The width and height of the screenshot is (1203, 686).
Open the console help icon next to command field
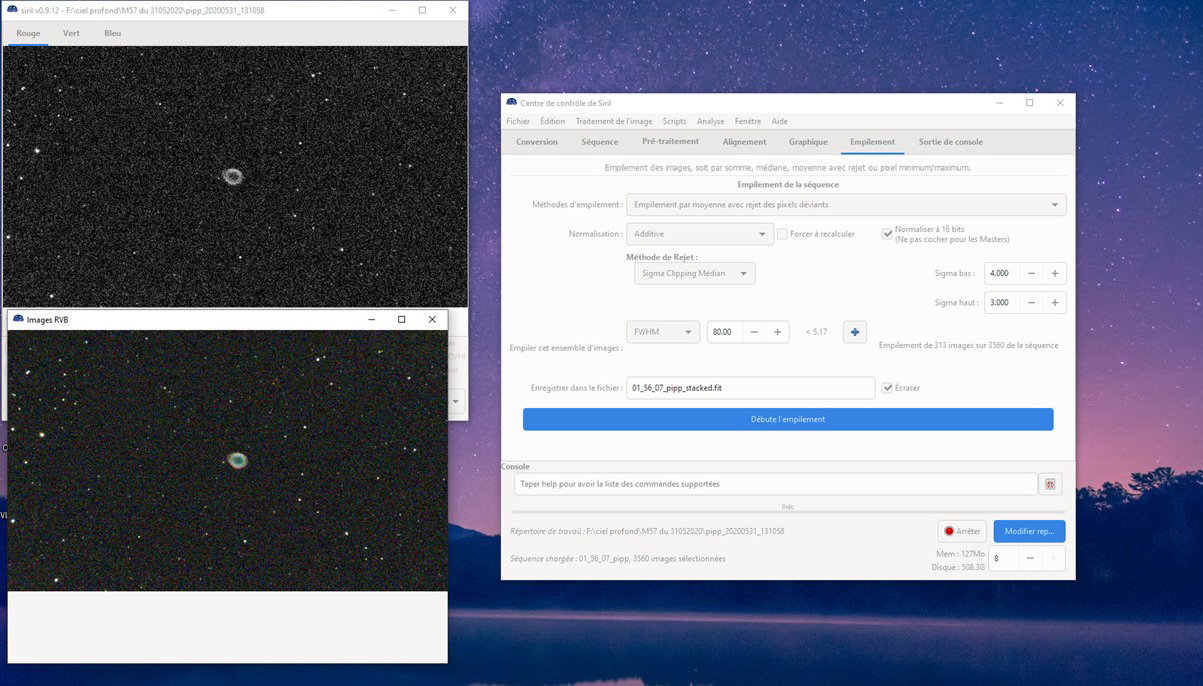point(1050,484)
